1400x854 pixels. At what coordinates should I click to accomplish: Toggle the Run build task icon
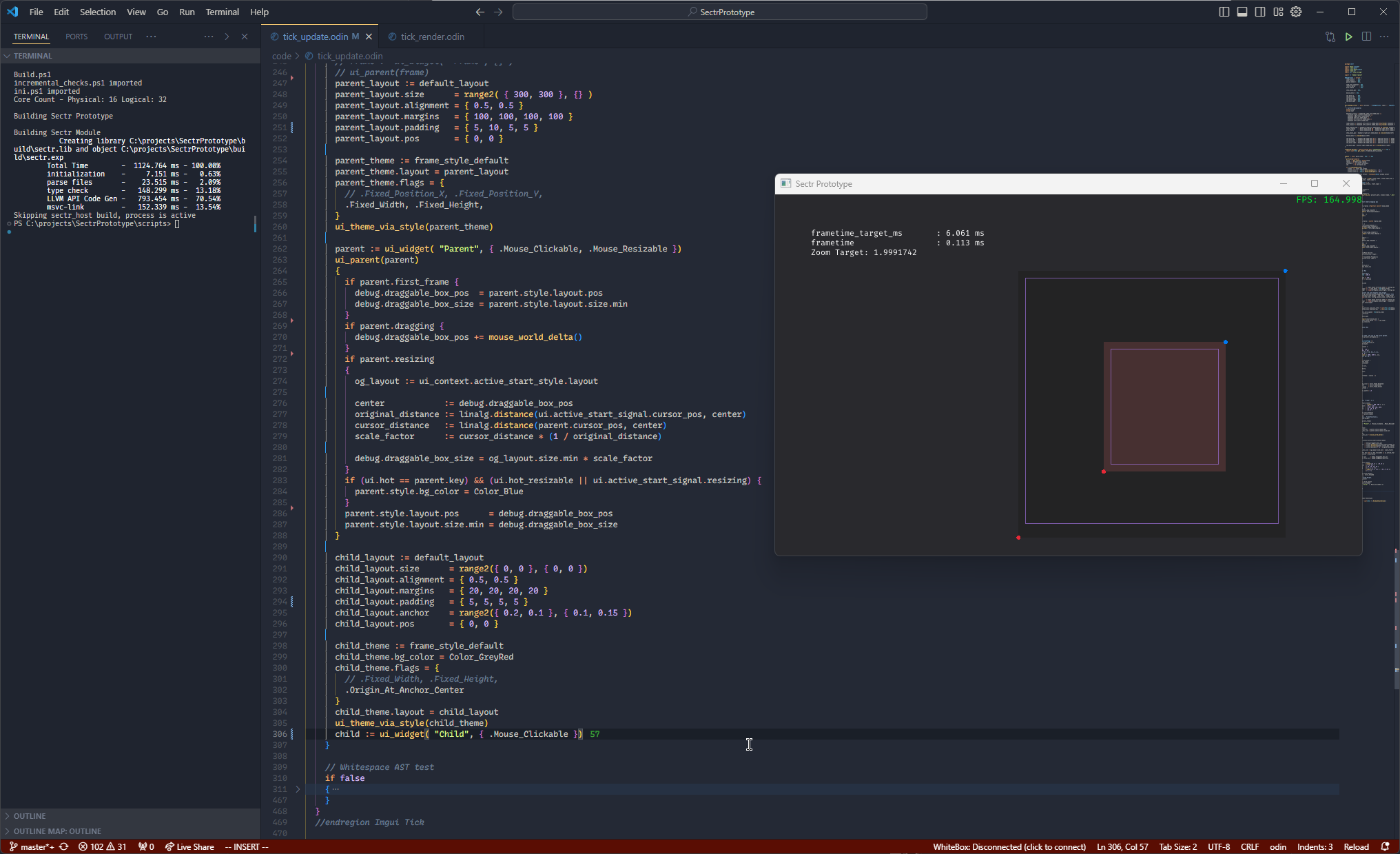pos(1348,37)
